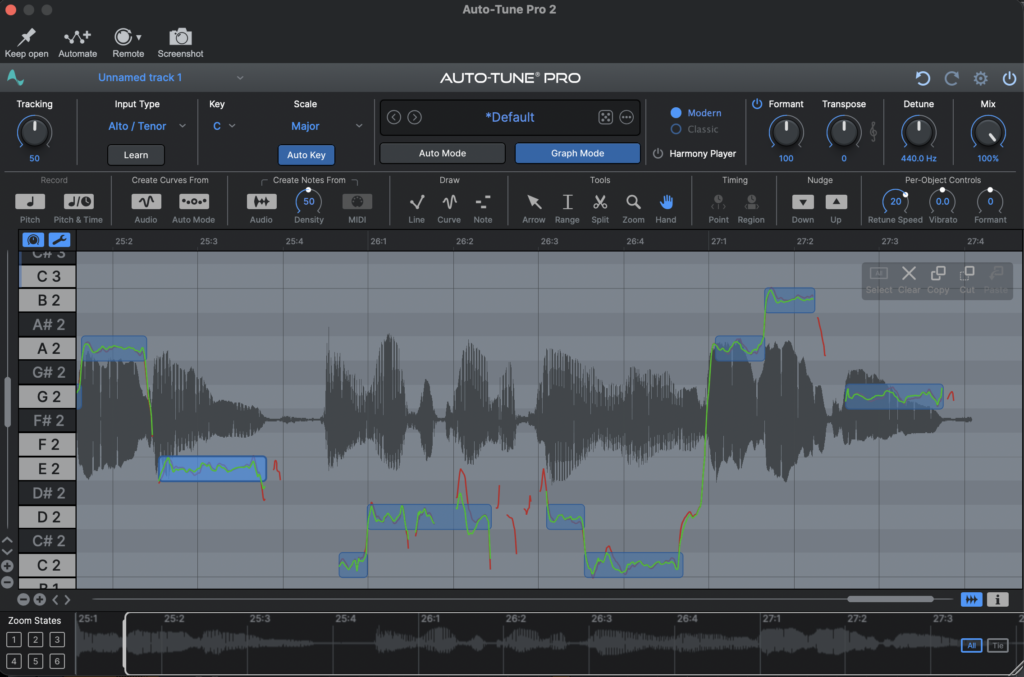1024x677 pixels.
Task: Select the Hand tool
Action: (x=666, y=202)
